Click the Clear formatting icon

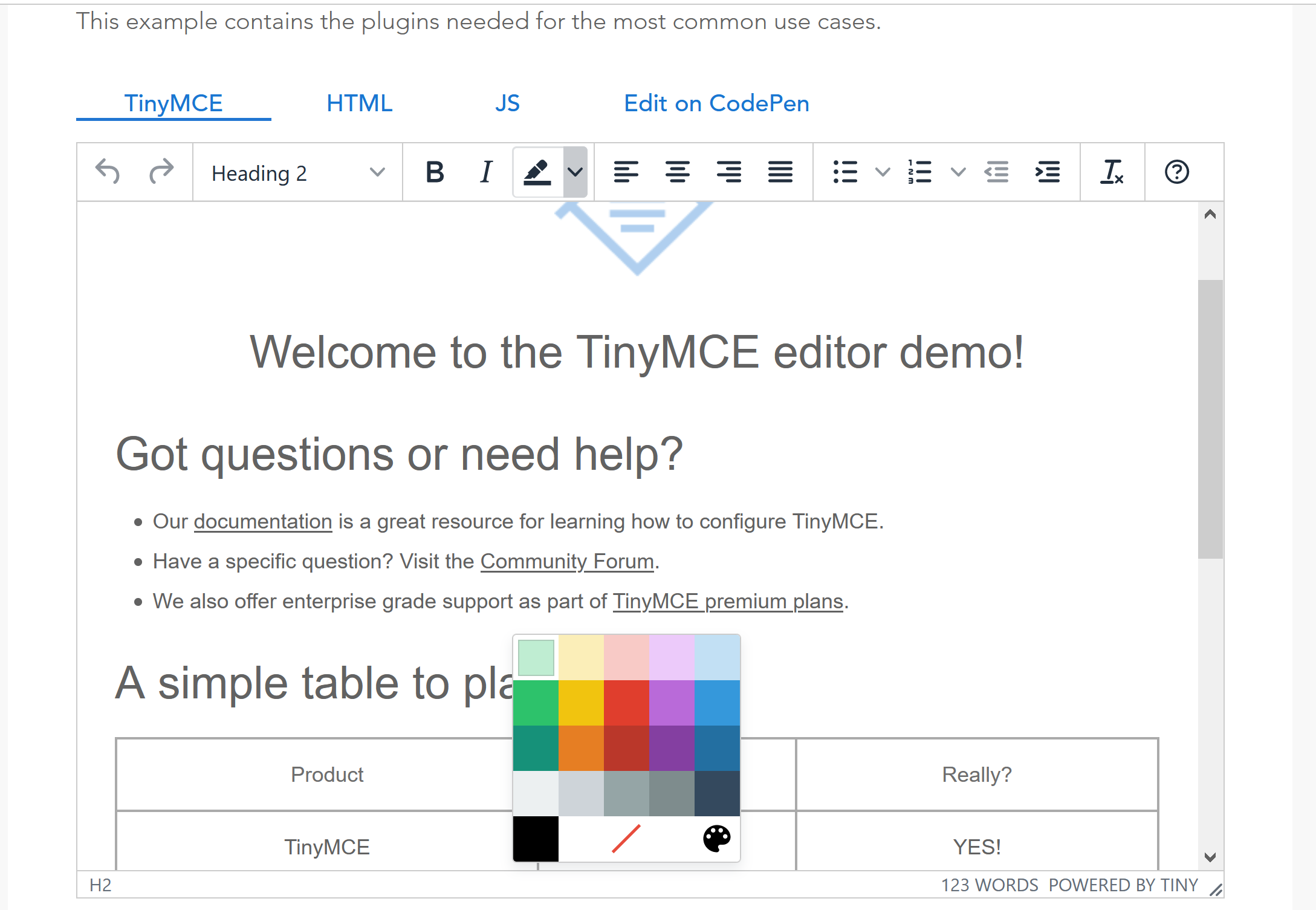click(1111, 172)
